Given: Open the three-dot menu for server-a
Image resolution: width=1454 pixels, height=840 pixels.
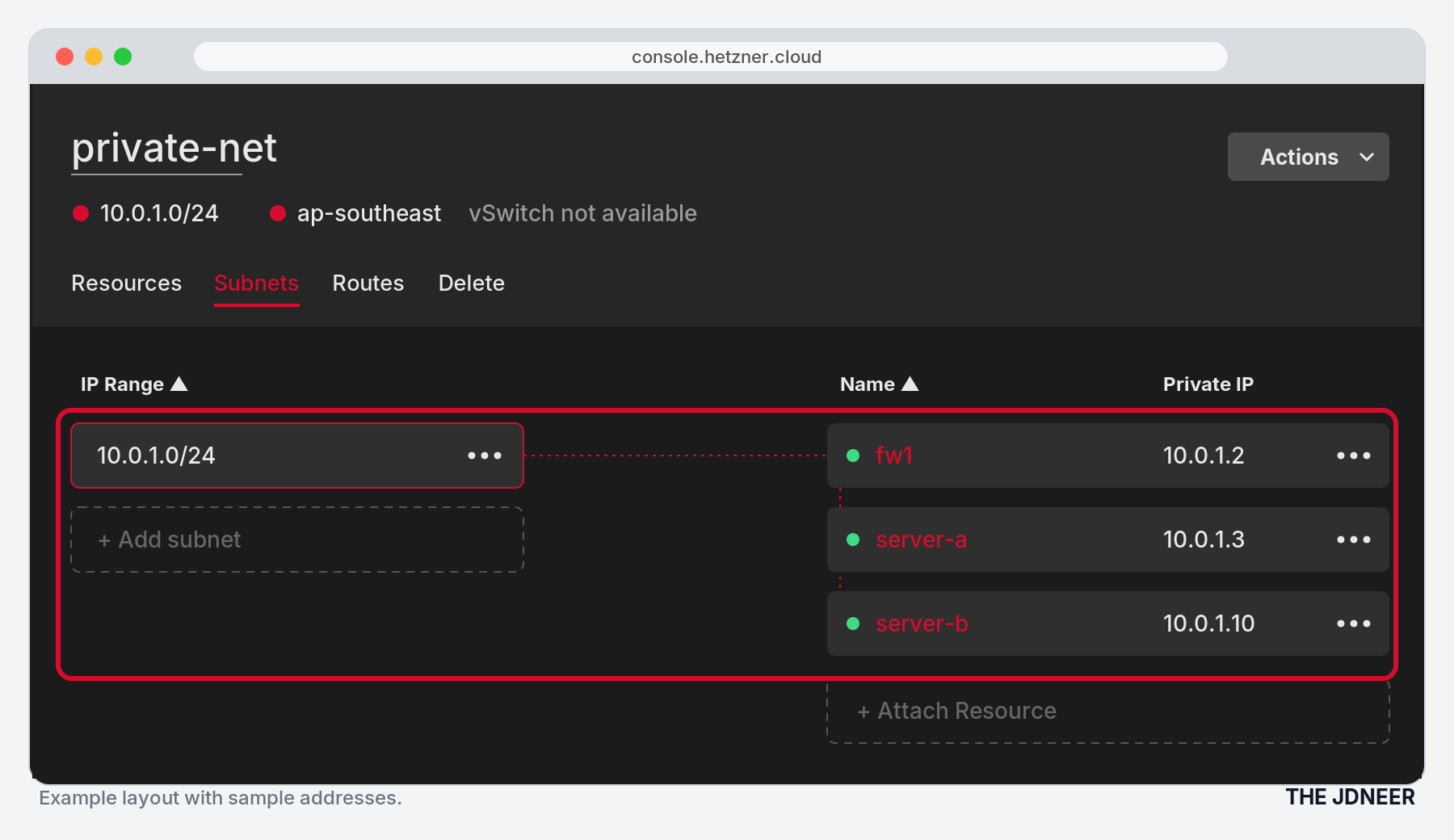Looking at the screenshot, I should (x=1354, y=540).
